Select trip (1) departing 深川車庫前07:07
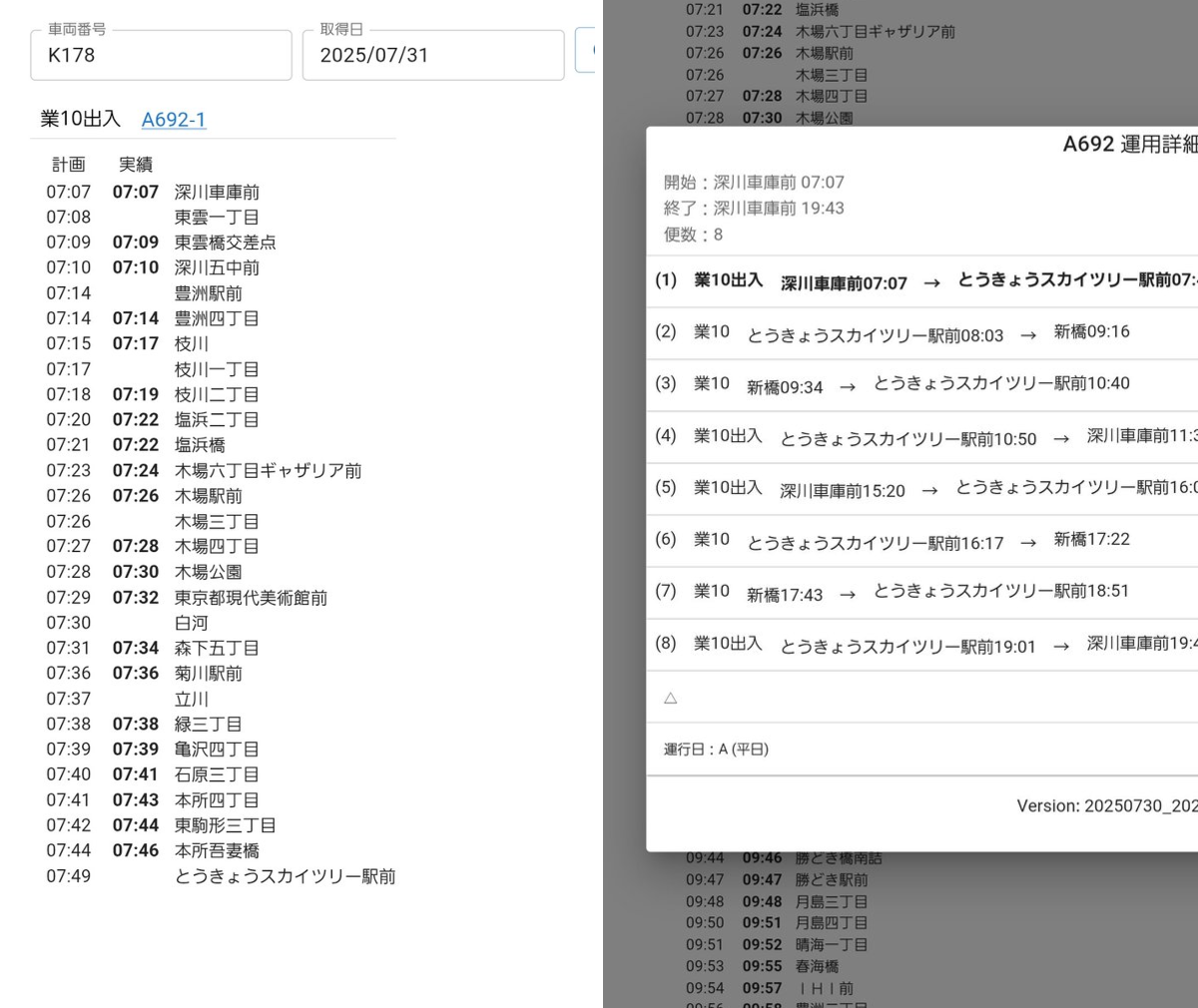 pyautogui.click(x=922, y=280)
